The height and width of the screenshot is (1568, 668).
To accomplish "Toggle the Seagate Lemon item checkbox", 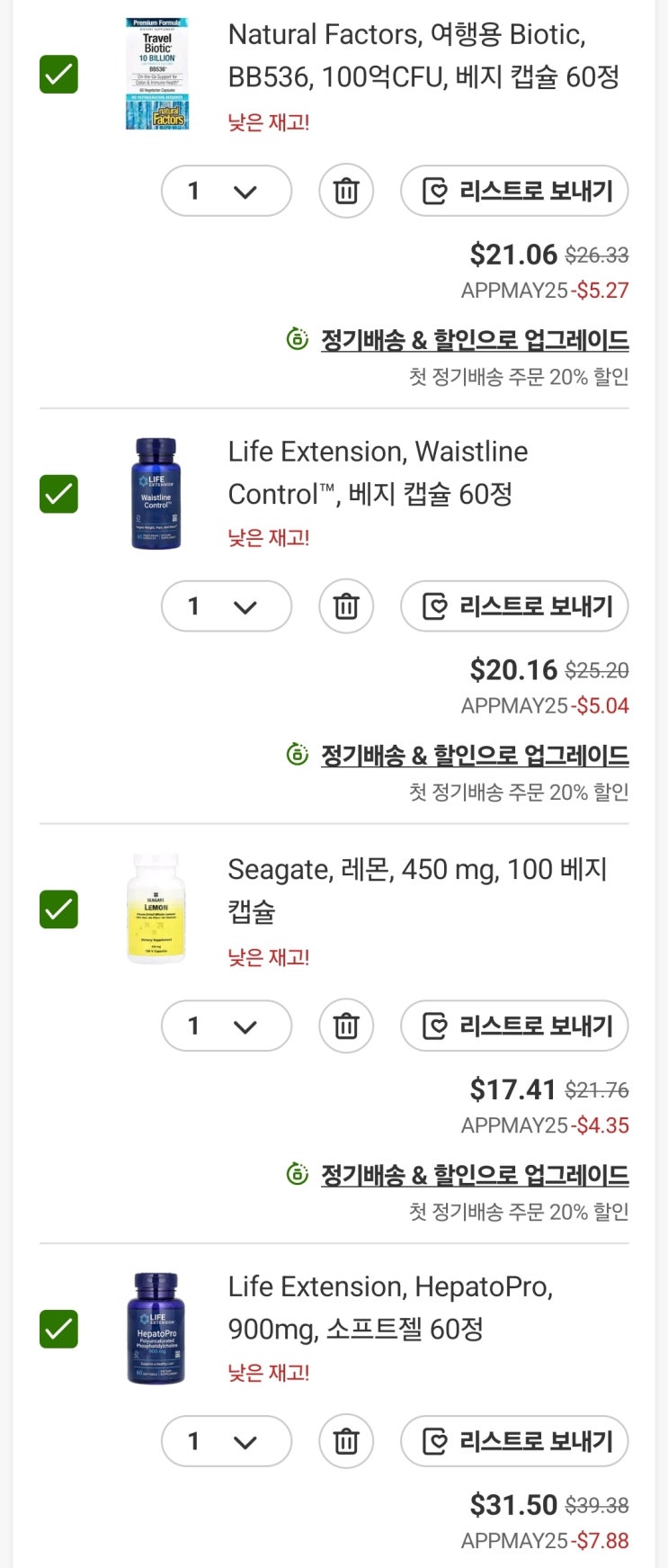I will tap(59, 909).
